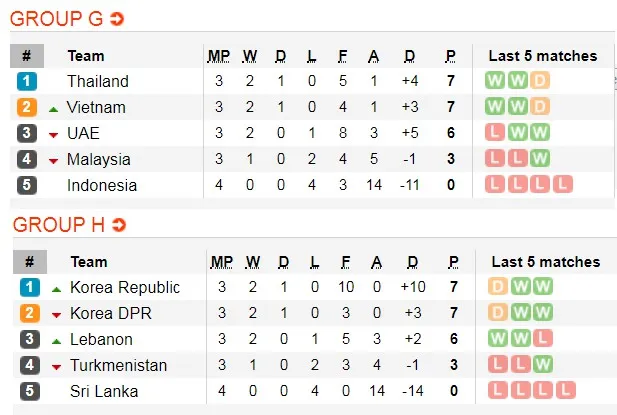The height and width of the screenshot is (415, 617).
Task: Click Vietnam's green up-arrow indicator
Action: pos(54,107)
